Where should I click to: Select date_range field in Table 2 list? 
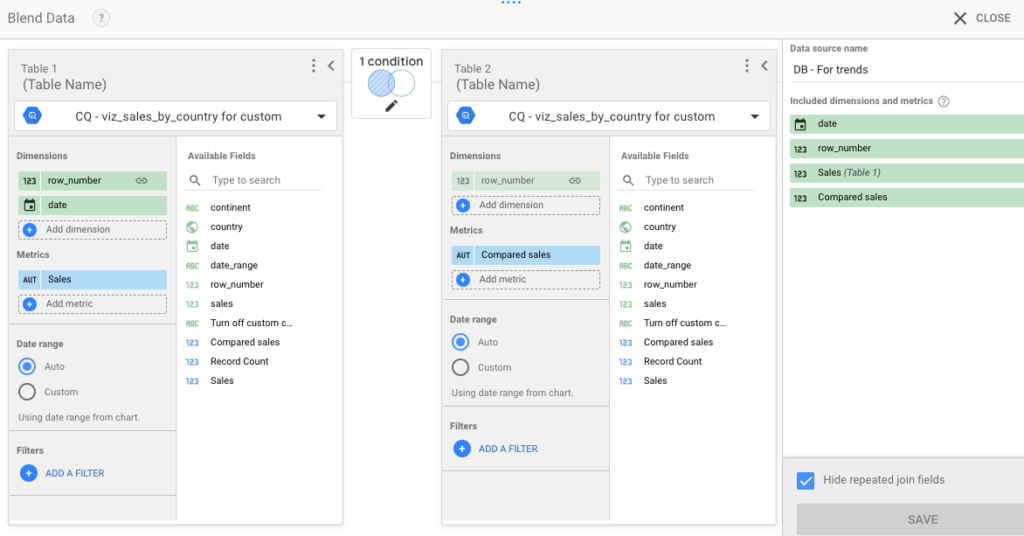point(667,265)
